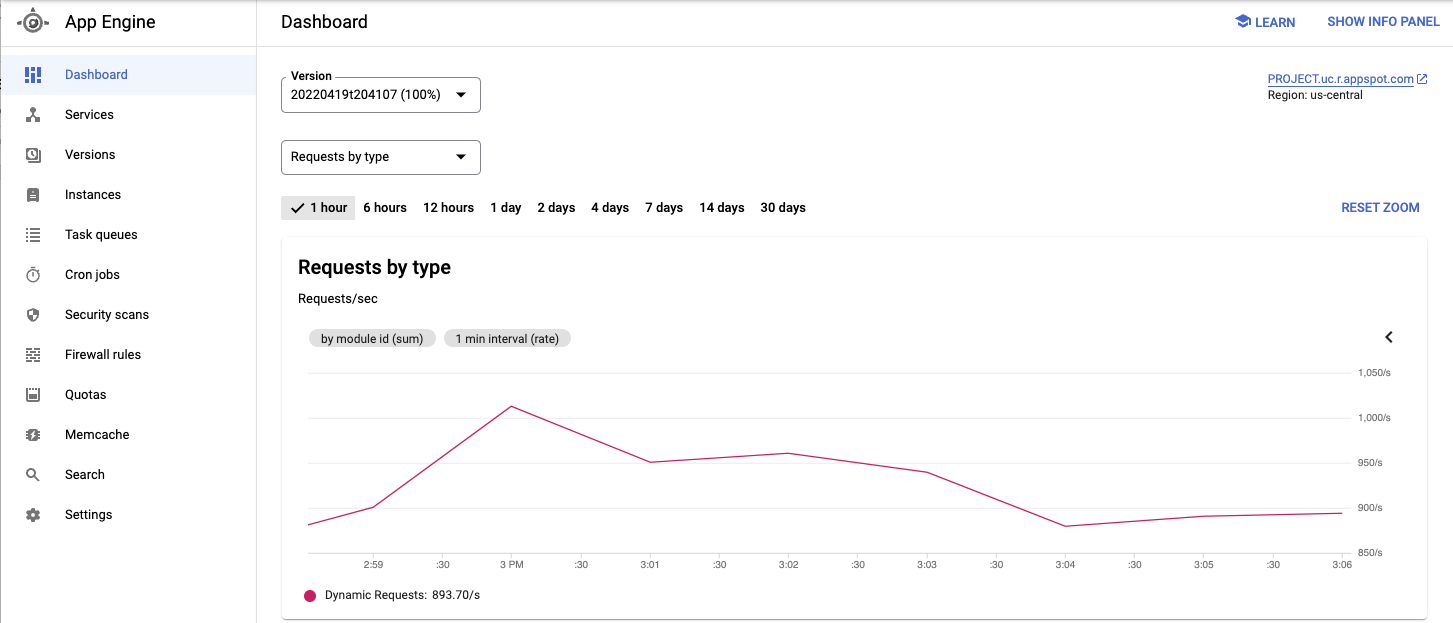Click the Instances icon in sidebar
This screenshot has width=1453, height=623.
coord(33,195)
